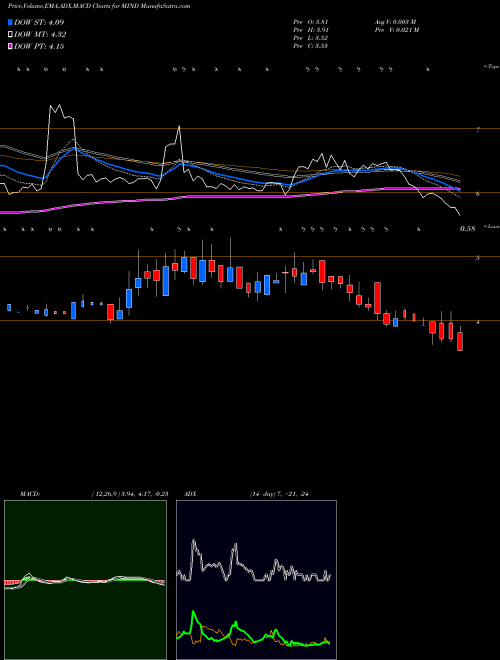Viewport: 500px width, 660px height.
Task: Click the axis label '6' on upper EMA chart
Action: click(x=478, y=194)
